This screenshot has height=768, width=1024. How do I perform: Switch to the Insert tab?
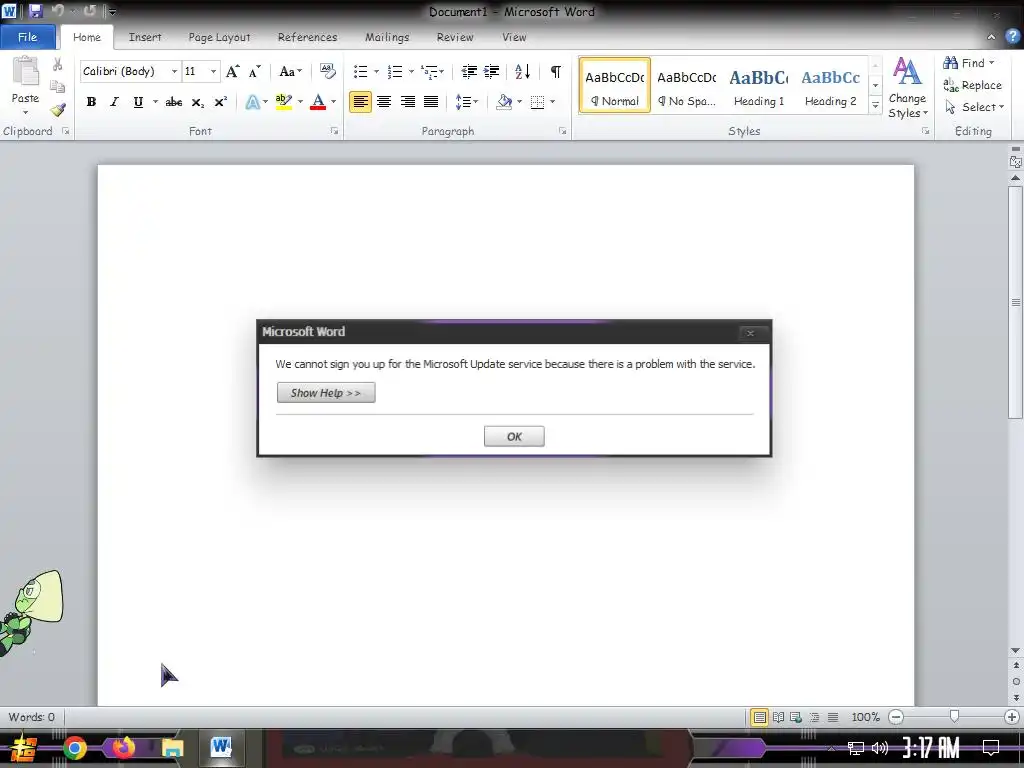coord(145,37)
